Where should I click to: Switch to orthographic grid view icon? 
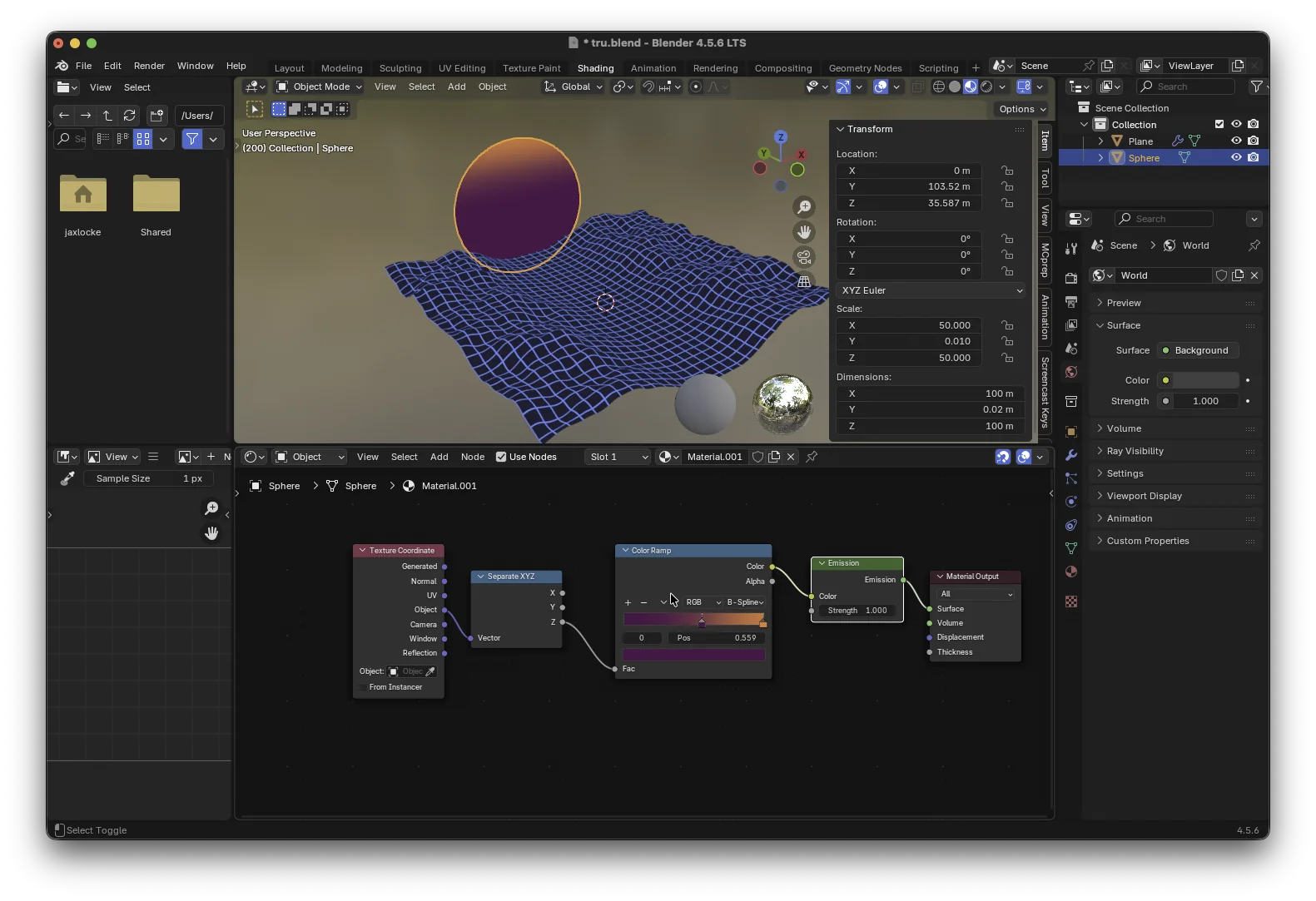click(804, 282)
